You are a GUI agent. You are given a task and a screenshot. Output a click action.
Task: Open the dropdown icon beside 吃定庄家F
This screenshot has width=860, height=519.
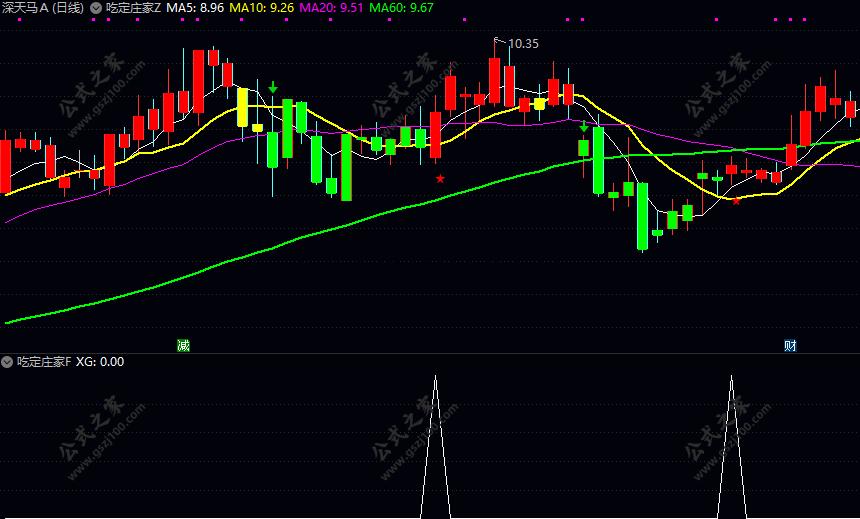click(x=7, y=362)
